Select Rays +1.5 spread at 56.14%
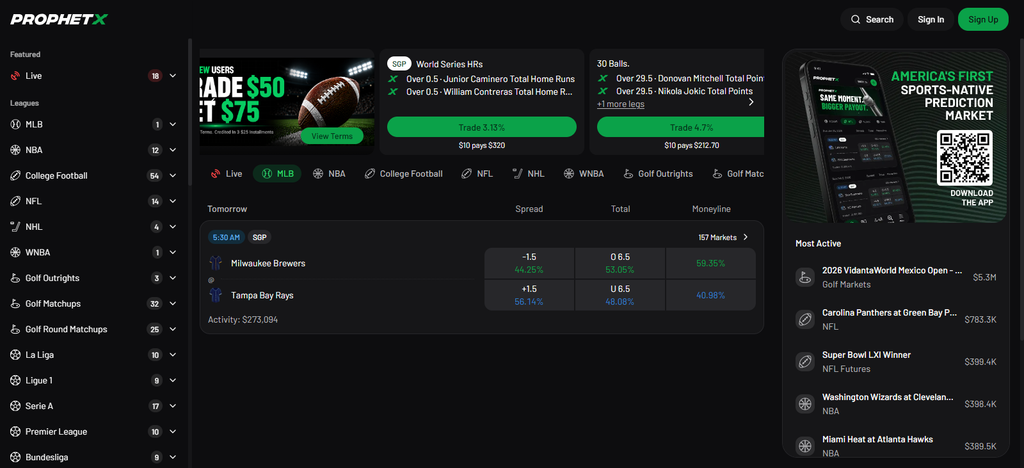1024x468 pixels. (529, 295)
